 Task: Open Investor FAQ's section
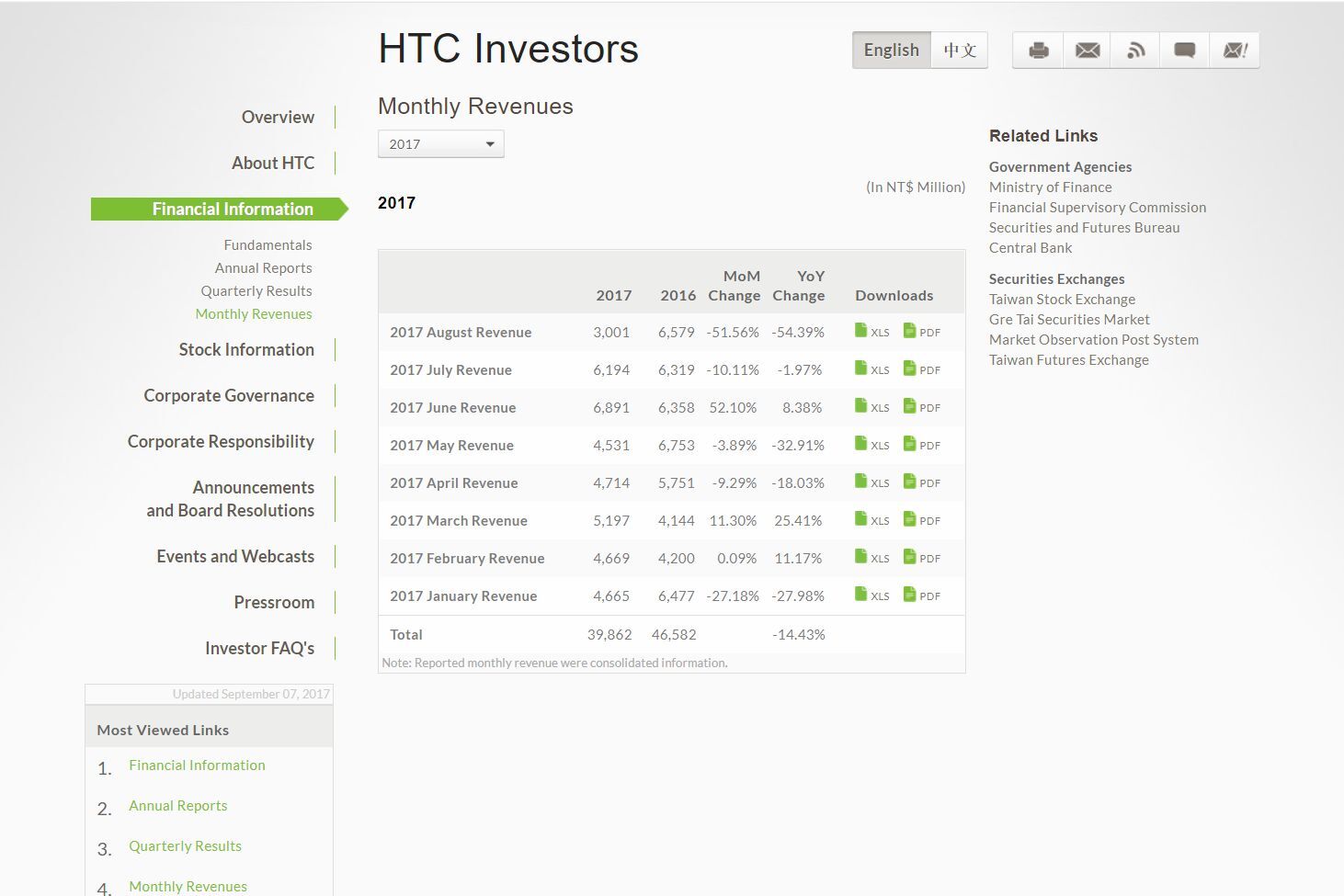pyautogui.click(x=259, y=648)
